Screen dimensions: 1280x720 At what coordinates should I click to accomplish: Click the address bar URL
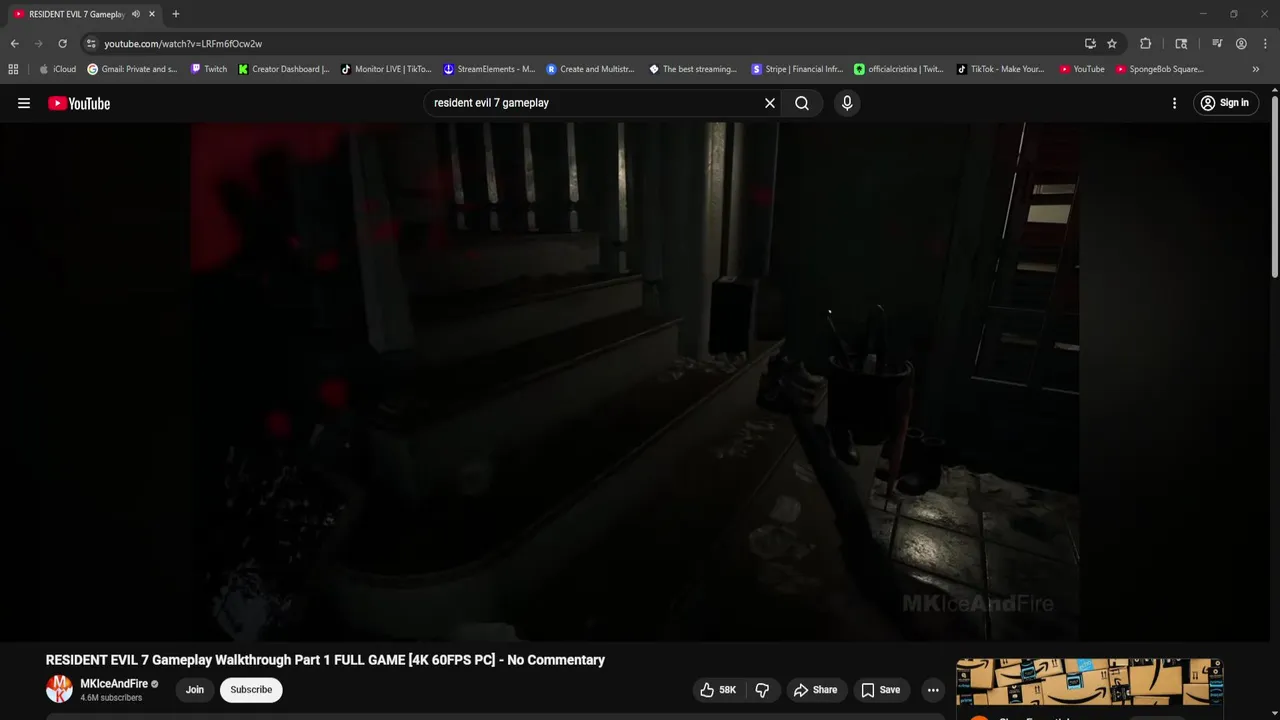pyautogui.click(x=183, y=44)
